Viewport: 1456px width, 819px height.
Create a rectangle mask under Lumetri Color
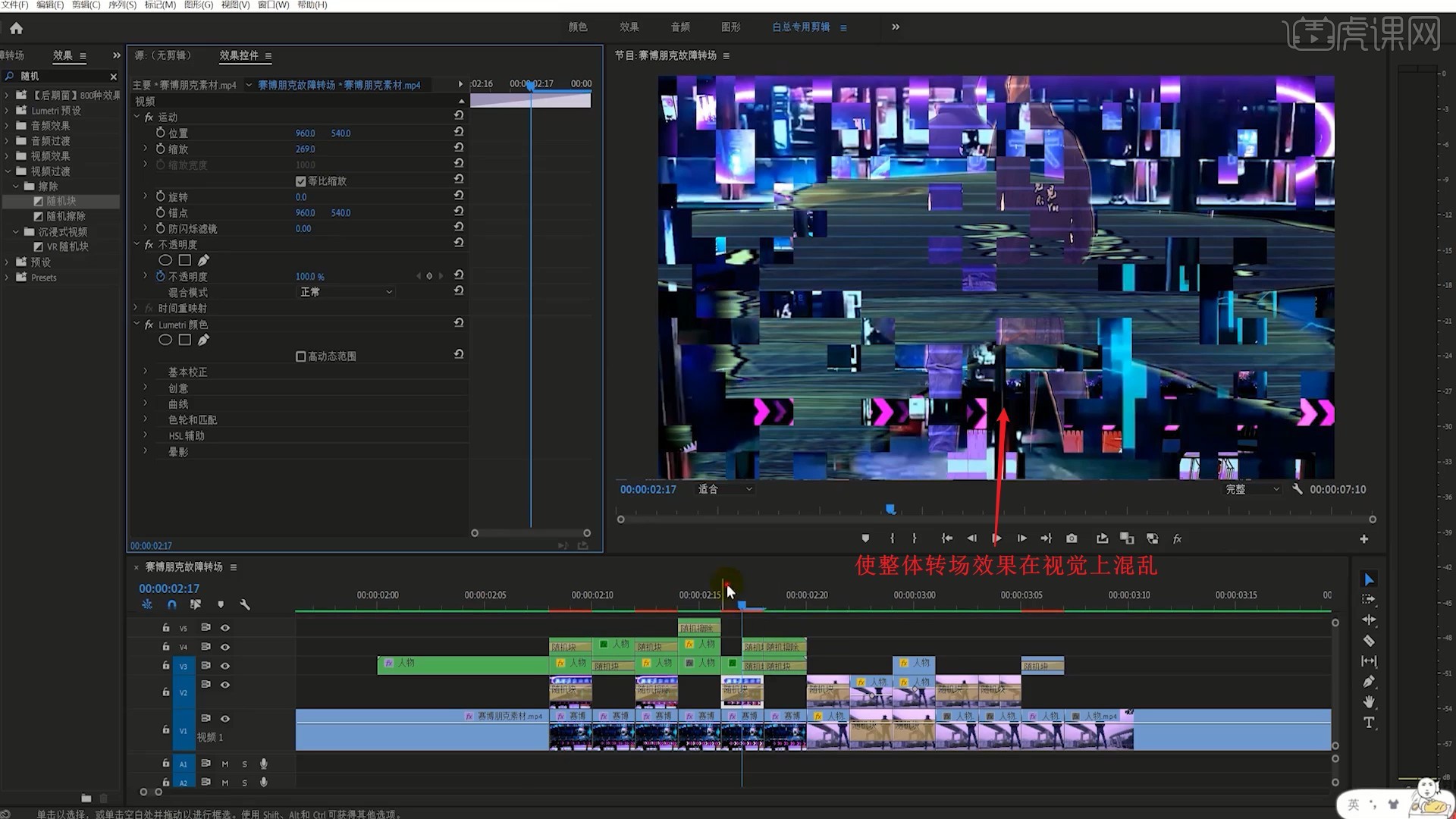pos(184,340)
